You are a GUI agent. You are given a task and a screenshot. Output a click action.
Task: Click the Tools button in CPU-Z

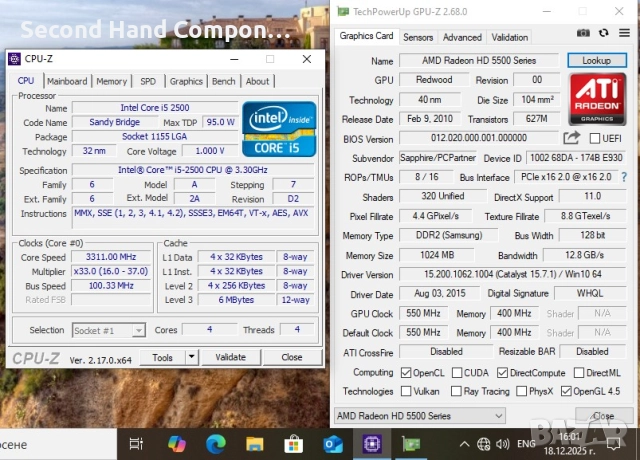(162, 358)
